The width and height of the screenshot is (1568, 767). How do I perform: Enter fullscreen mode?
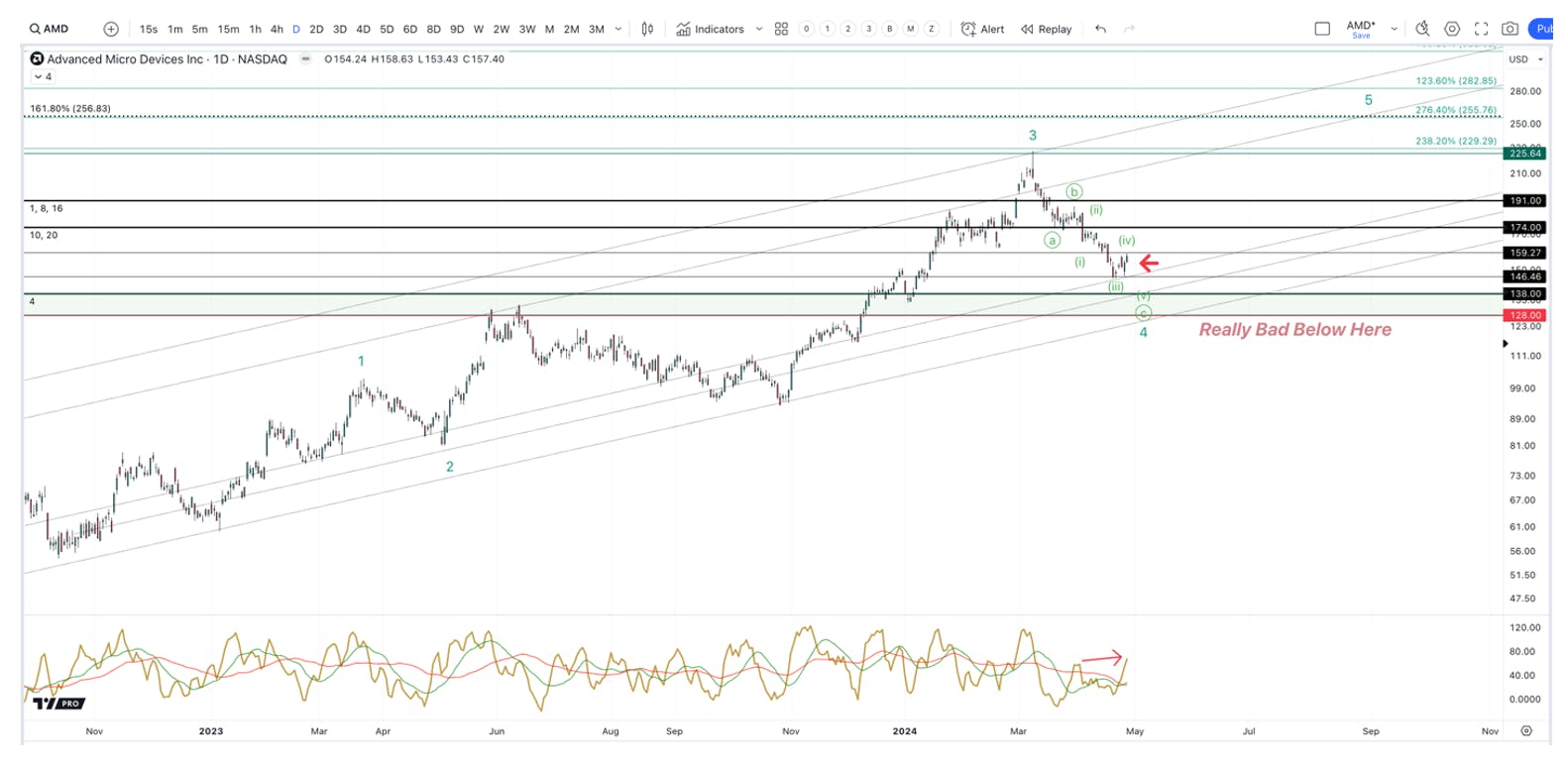click(x=1482, y=29)
